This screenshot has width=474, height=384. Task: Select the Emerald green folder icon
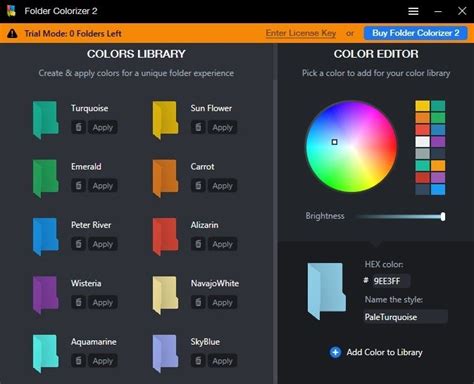[46, 178]
